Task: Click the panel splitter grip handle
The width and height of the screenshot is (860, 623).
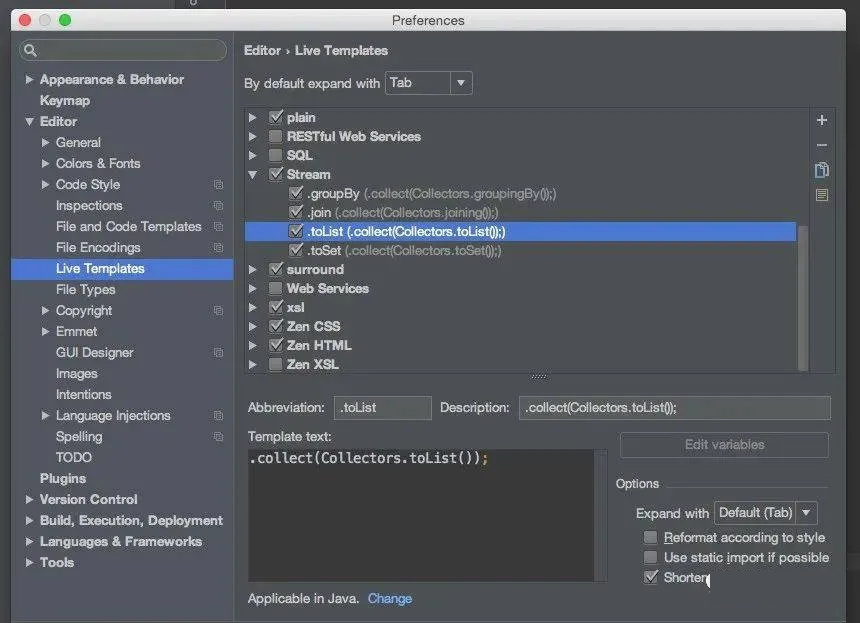Action: point(539,377)
